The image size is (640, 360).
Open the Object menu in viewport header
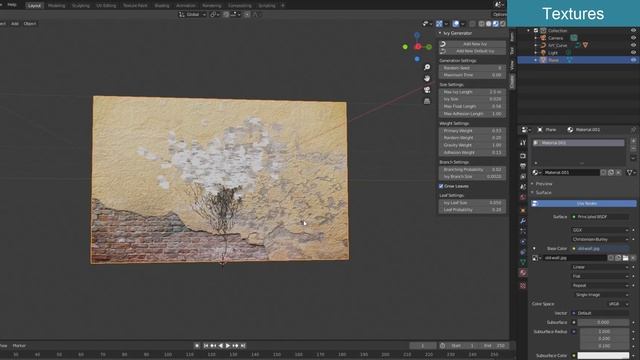point(30,24)
